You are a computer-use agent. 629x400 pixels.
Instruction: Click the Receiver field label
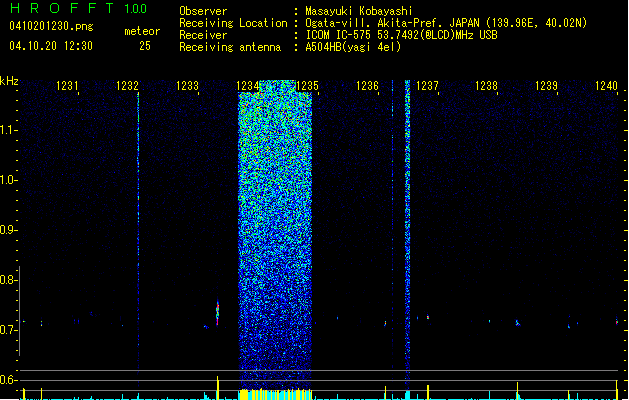[203, 35]
